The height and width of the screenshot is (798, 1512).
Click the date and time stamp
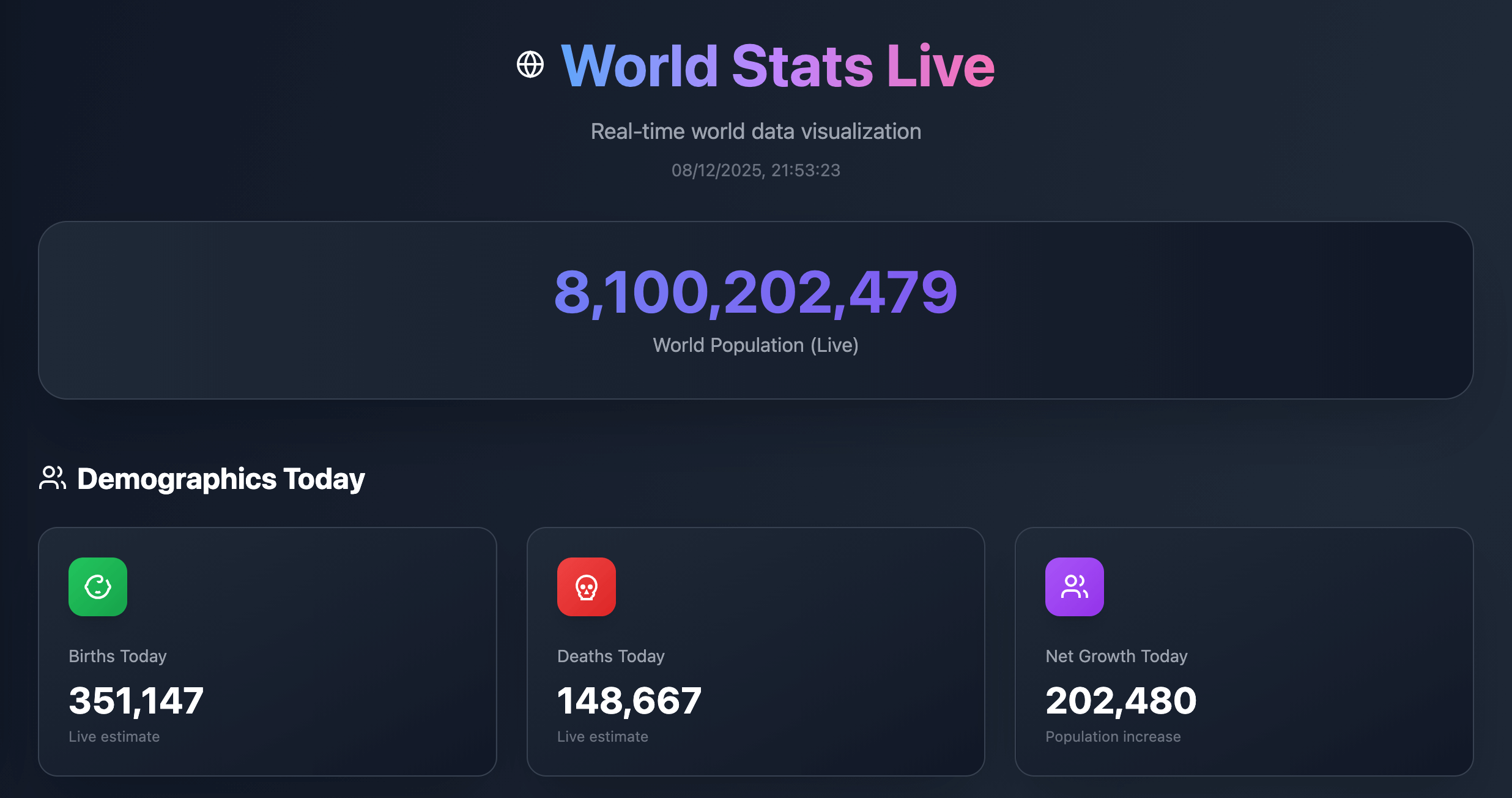(x=755, y=170)
